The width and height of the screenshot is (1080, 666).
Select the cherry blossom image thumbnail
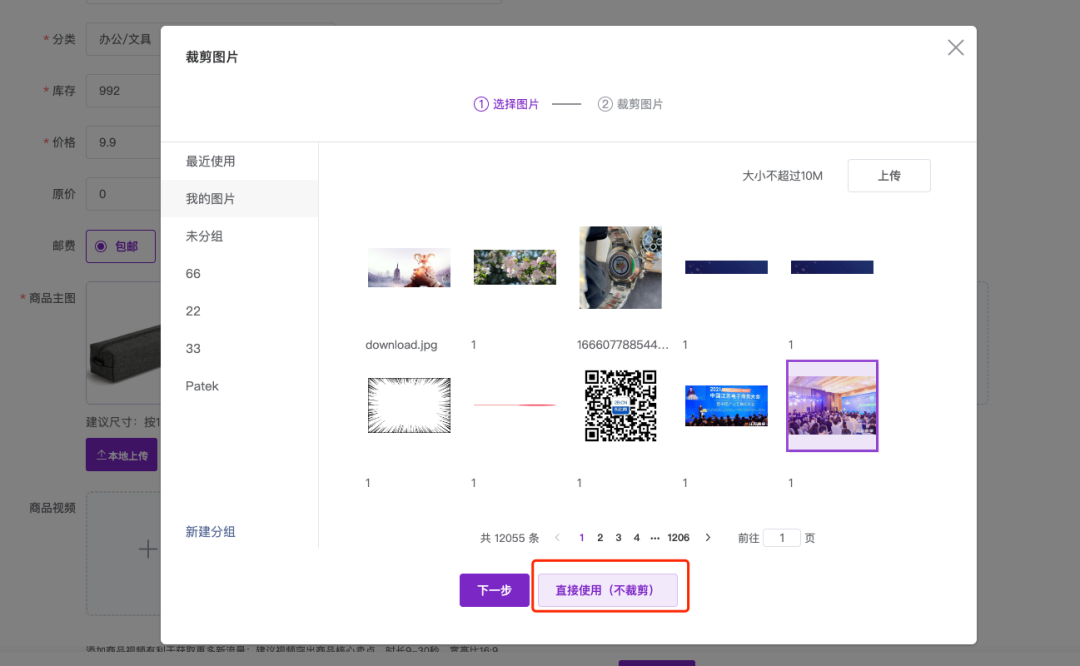[x=514, y=267]
